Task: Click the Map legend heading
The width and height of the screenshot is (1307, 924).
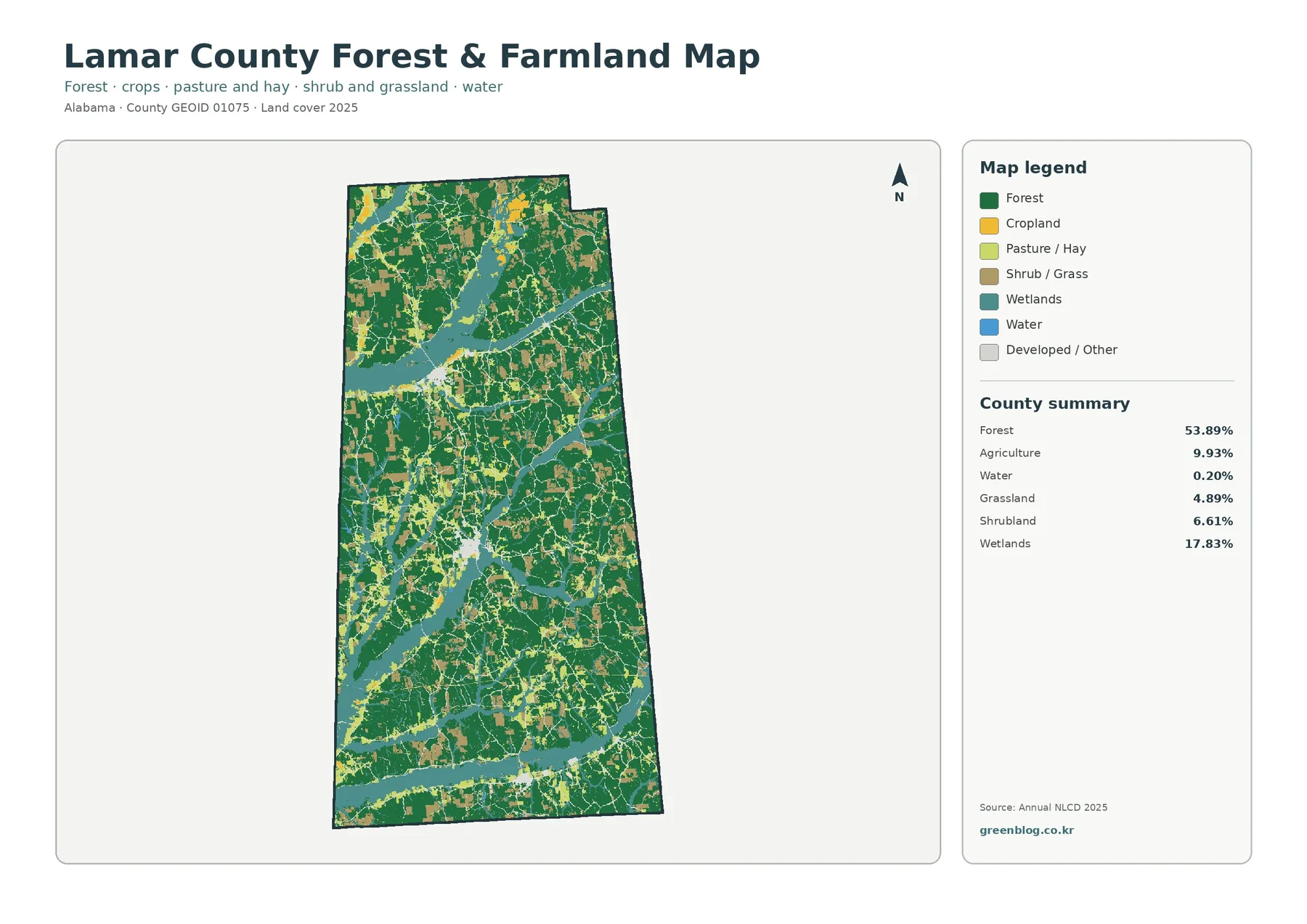Action: 1033,168
